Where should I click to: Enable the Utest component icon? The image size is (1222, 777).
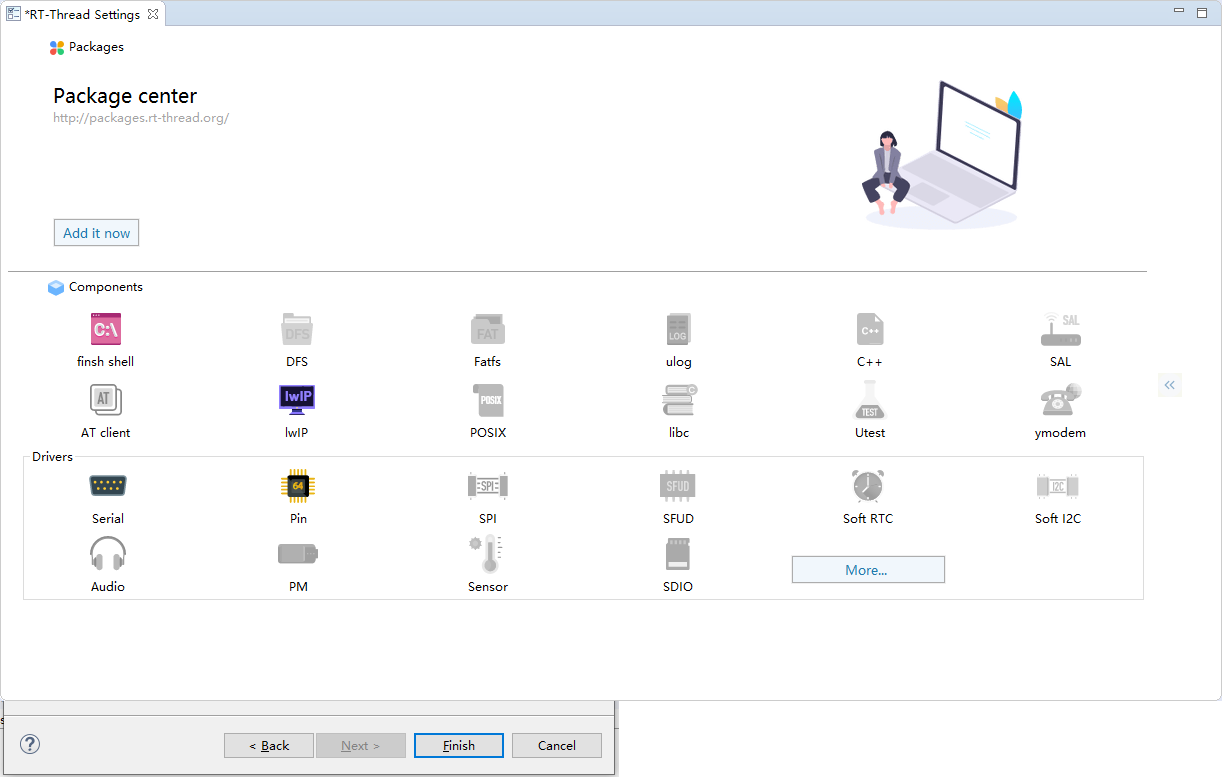click(869, 400)
